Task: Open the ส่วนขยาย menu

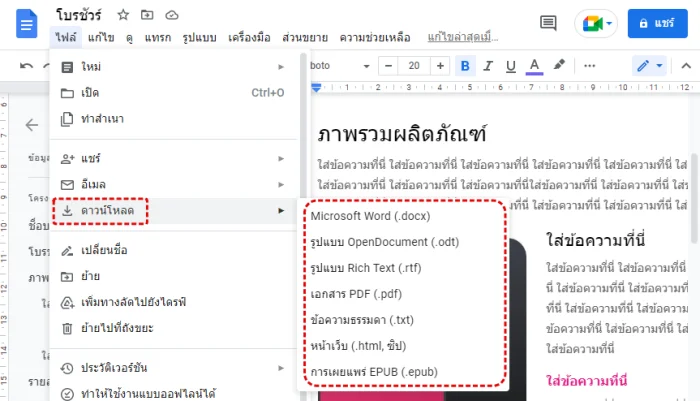Action: (x=305, y=38)
